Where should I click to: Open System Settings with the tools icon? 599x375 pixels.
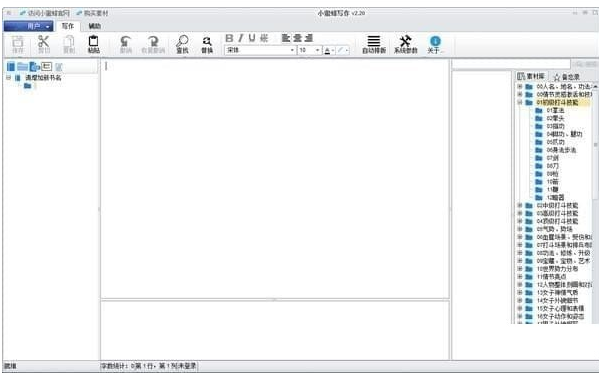point(405,41)
